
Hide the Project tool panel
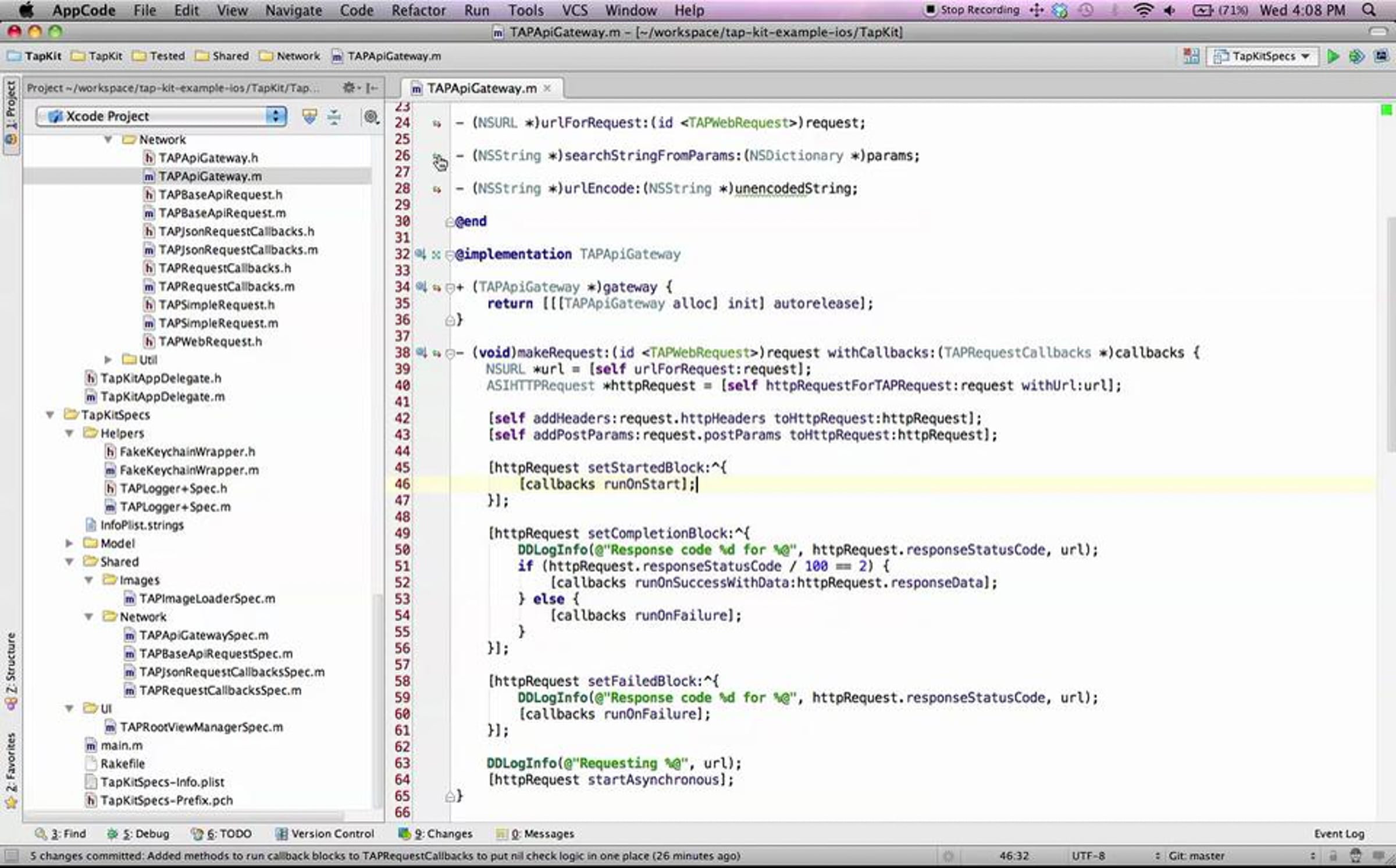click(372, 88)
